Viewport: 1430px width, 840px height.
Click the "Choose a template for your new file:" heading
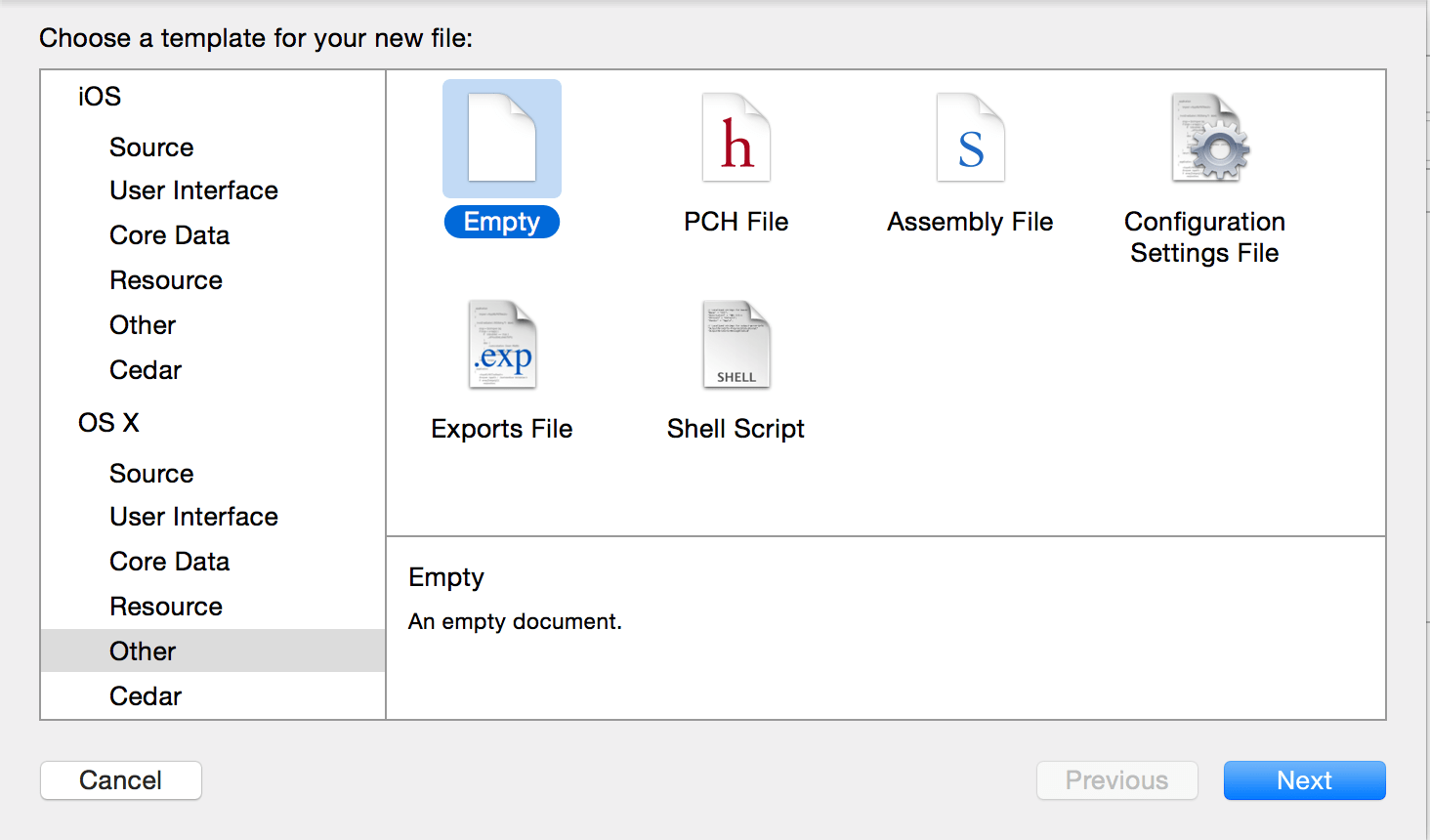(256, 38)
